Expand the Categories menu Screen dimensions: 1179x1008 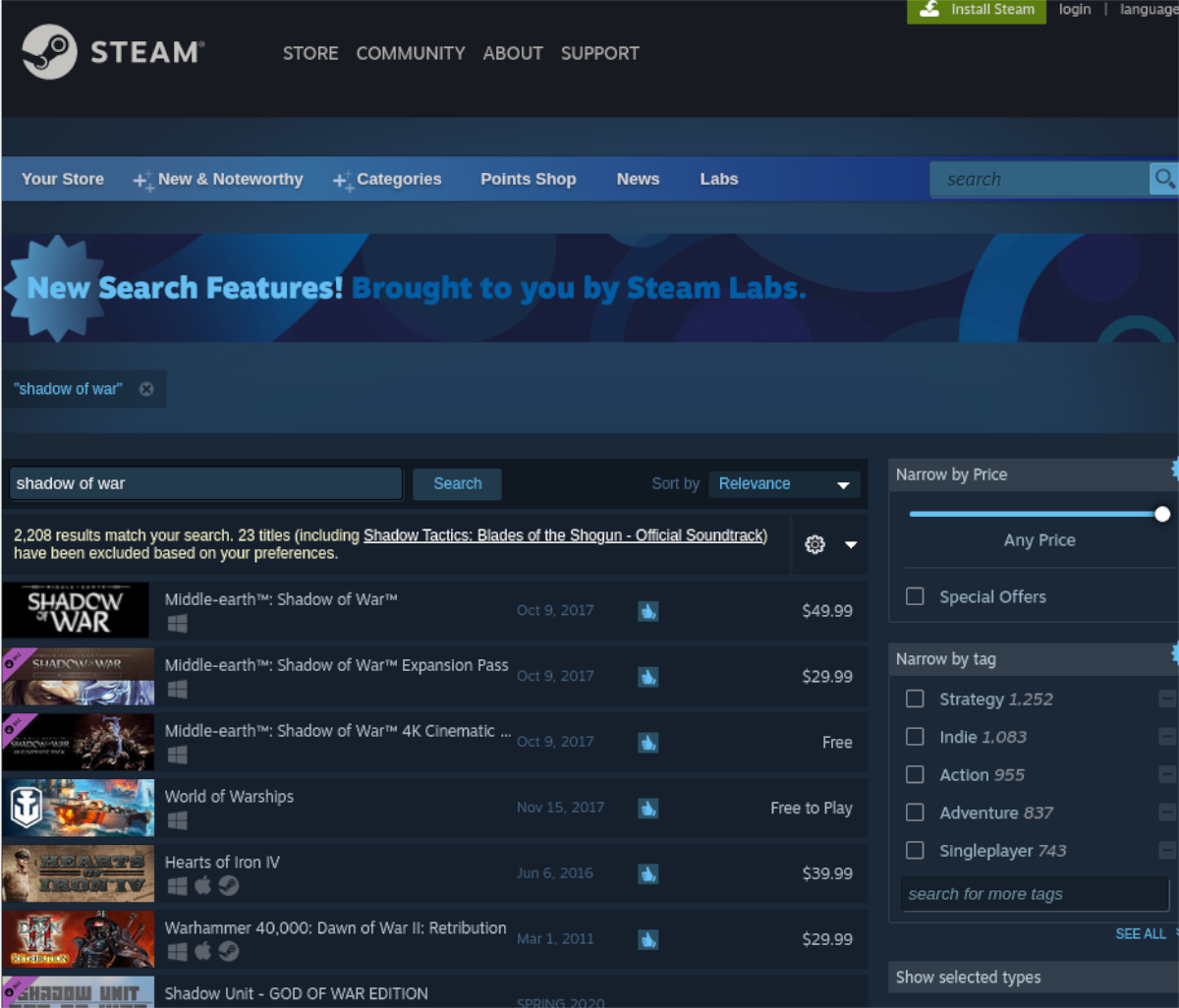click(387, 179)
